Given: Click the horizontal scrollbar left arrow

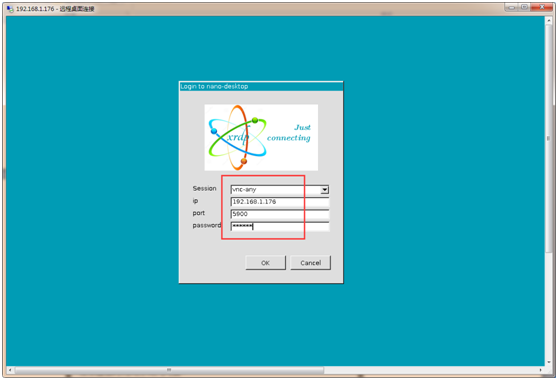Looking at the screenshot, I should tap(10, 370).
